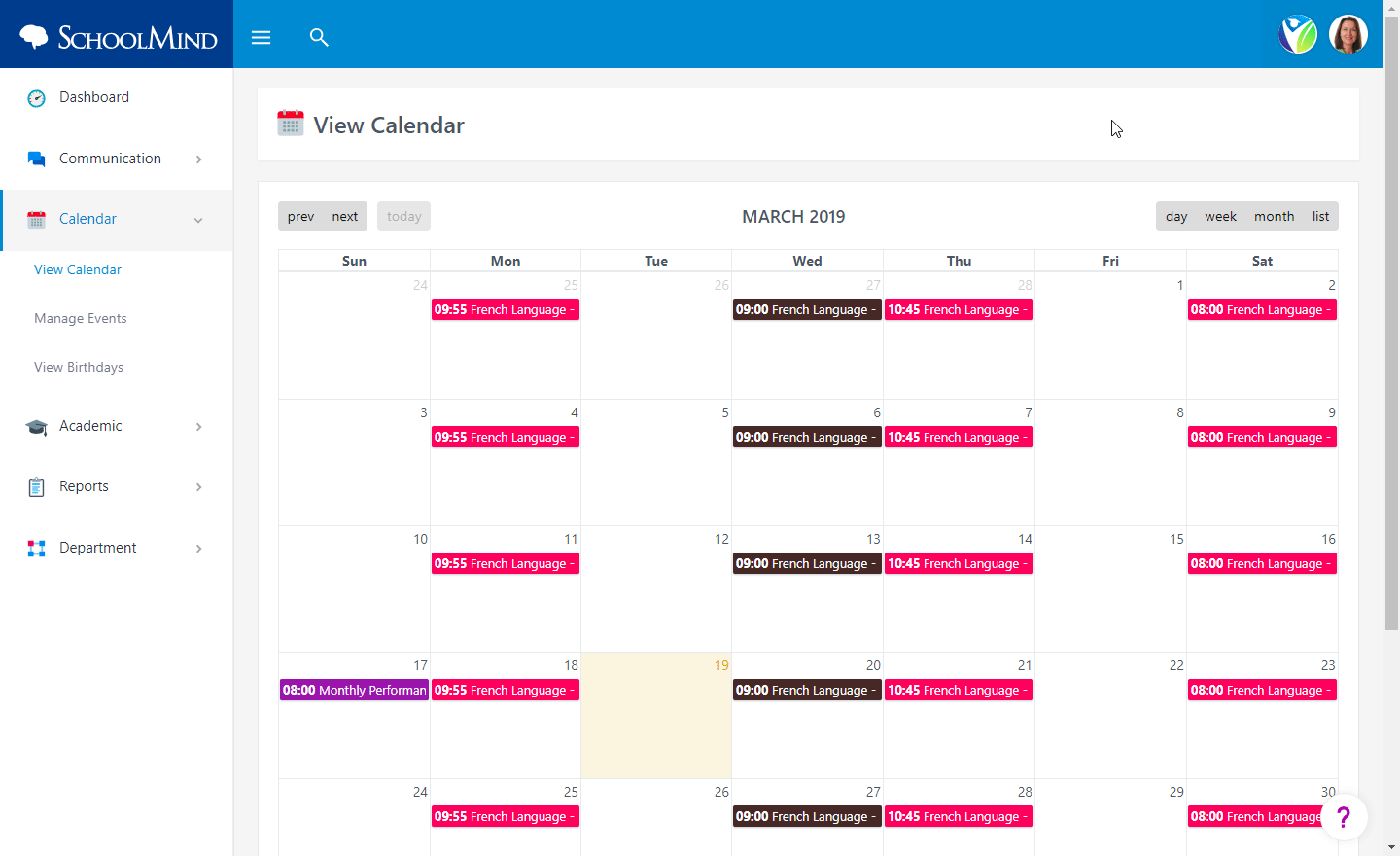The width and height of the screenshot is (1400, 856).
Task: Open the user profile avatar
Action: click(1348, 35)
